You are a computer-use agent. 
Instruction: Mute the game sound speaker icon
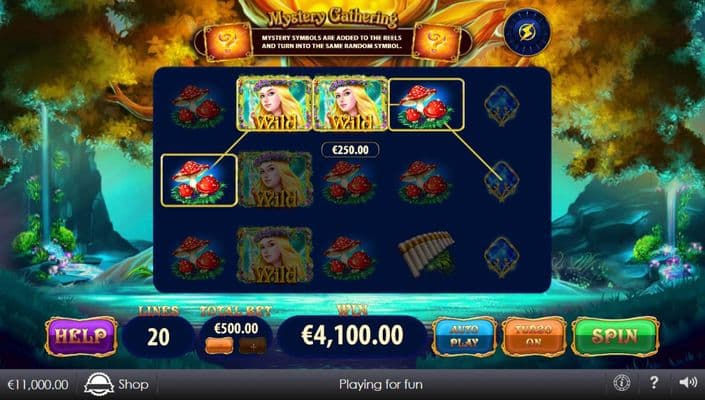point(688,383)
